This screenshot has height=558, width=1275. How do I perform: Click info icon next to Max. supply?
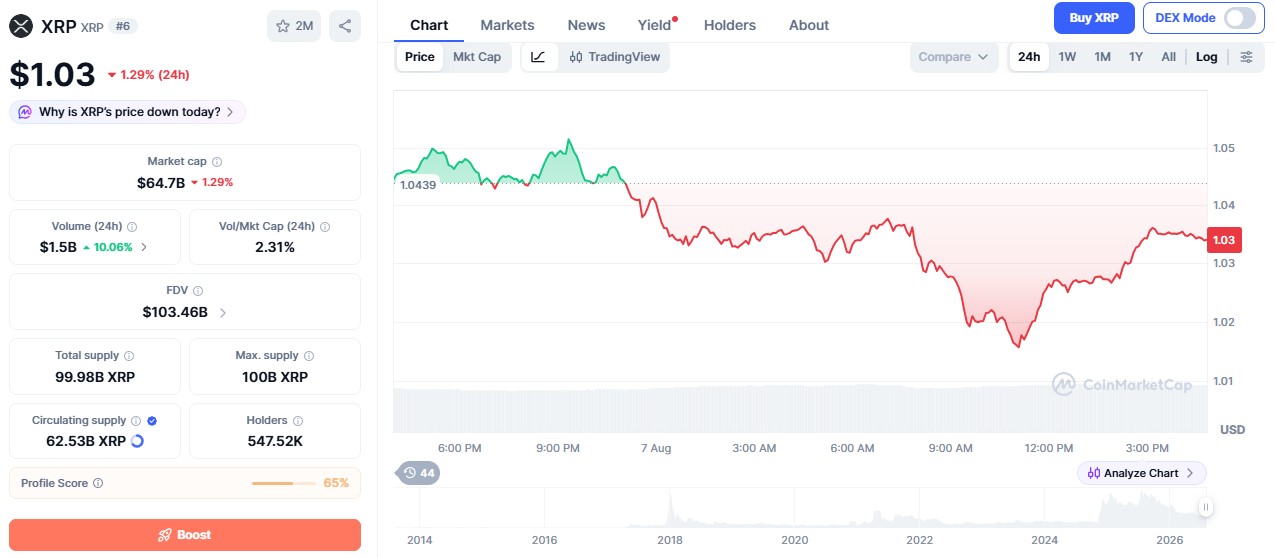point(309,355)
